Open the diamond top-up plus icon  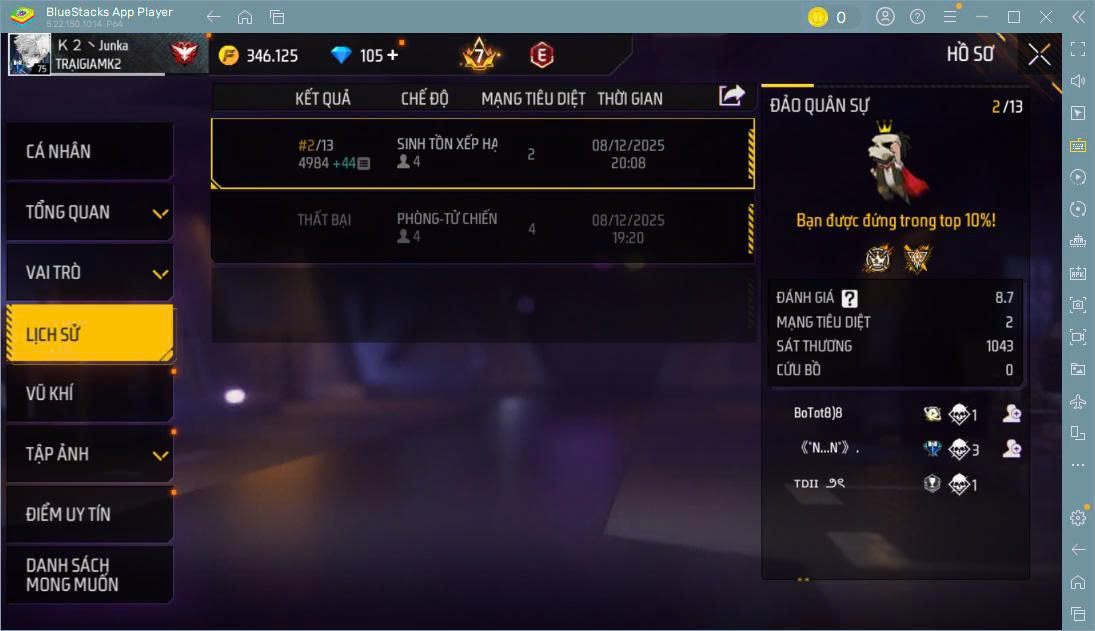[x=392, y=55]
